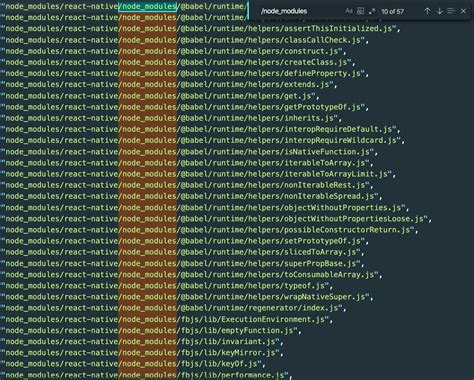Click the inherits.js line
474x380 pixels.
click(x=171, y=118)
